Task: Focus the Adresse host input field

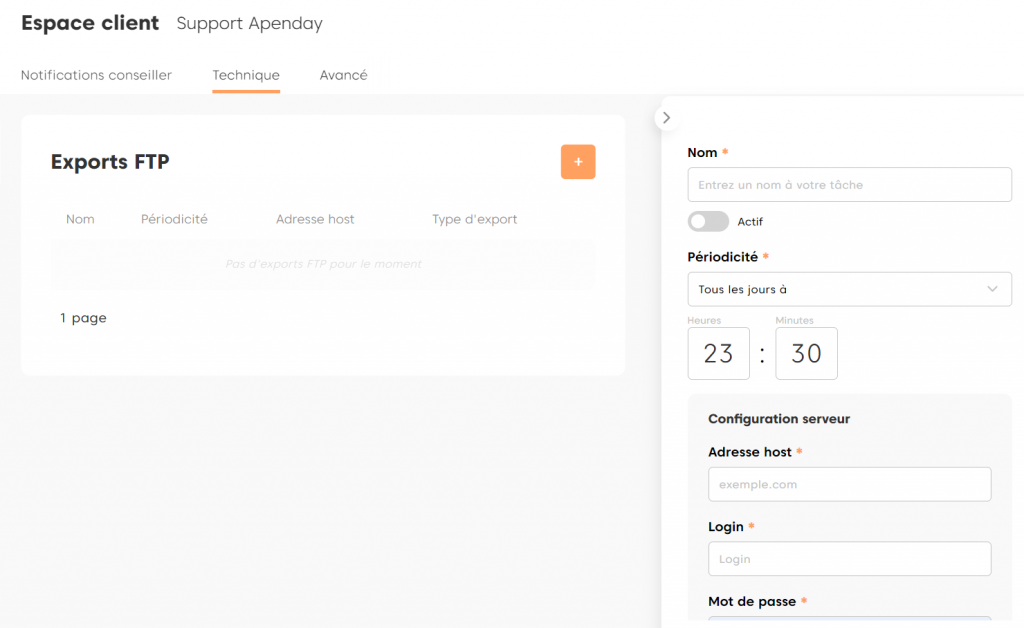Action: point(849,484)
